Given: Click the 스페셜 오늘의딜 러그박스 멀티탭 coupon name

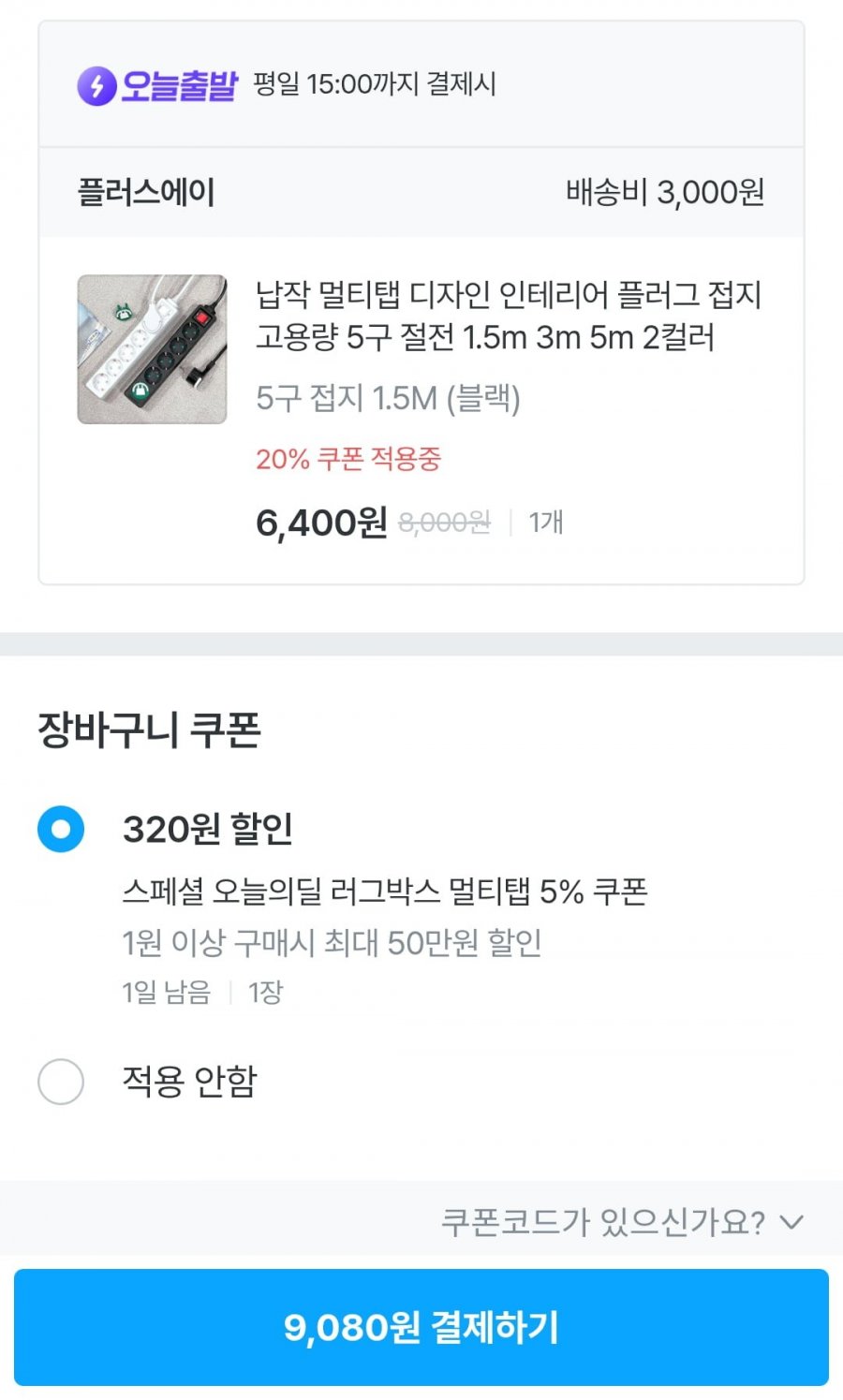Looking at the screenshot, I should point(385,891).
